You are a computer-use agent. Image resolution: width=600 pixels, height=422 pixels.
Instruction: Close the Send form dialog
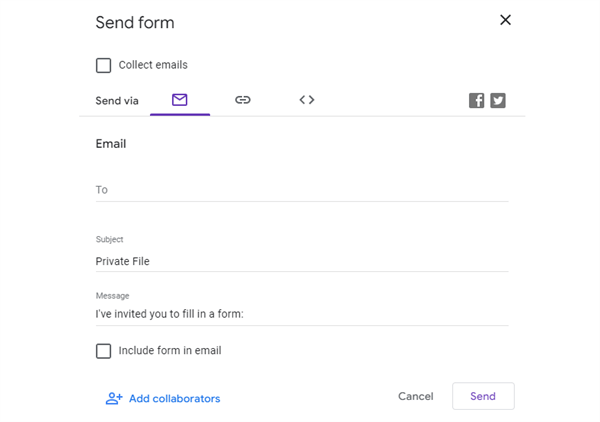(x=505, y=20)
